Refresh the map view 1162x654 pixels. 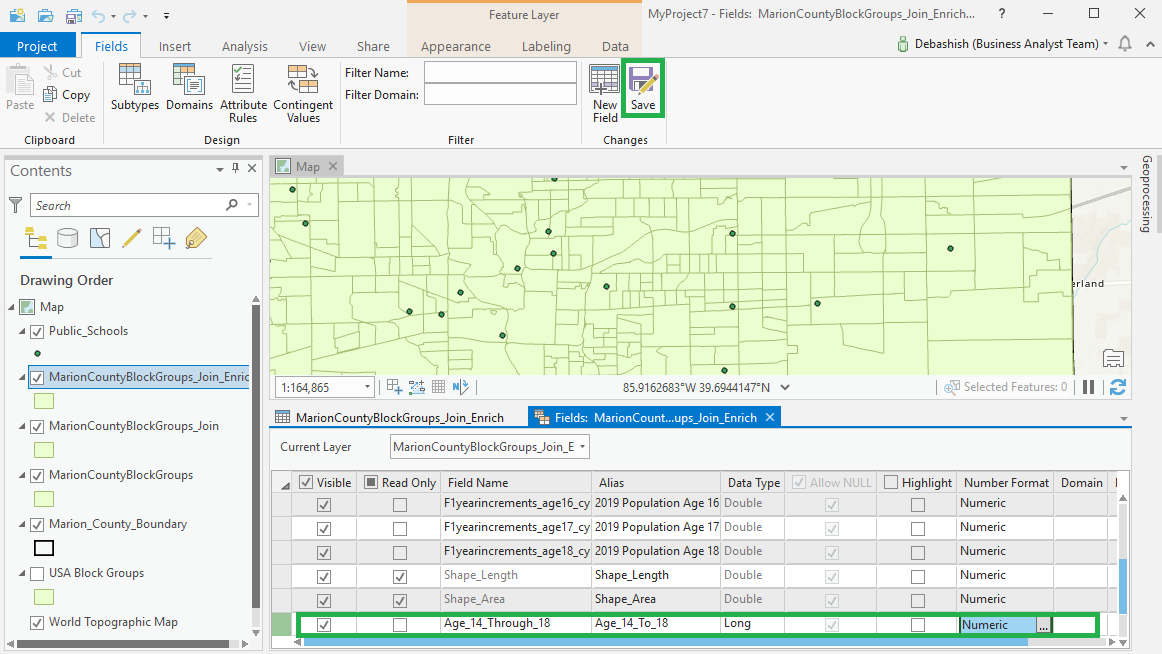[x=1118, y=387]
